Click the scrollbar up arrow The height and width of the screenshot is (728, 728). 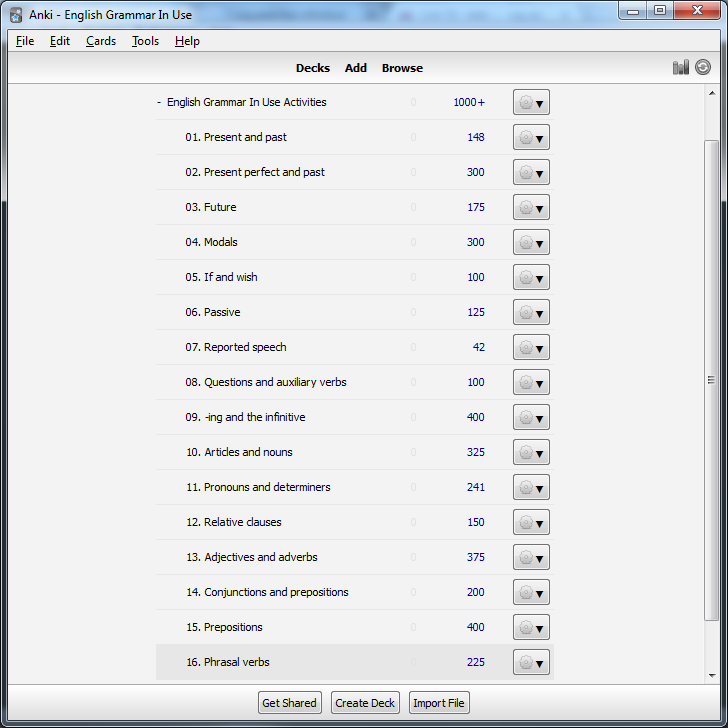[x=712, y=93]
